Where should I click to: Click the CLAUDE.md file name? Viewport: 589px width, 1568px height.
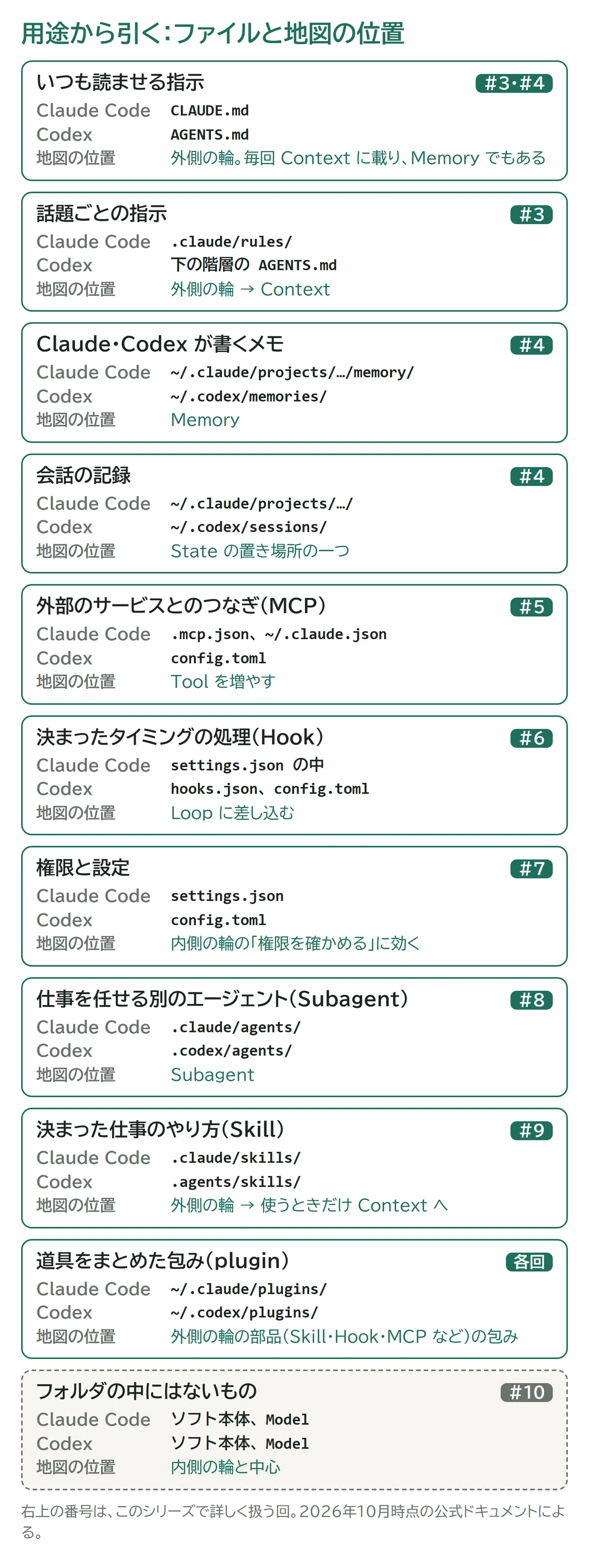210,111
